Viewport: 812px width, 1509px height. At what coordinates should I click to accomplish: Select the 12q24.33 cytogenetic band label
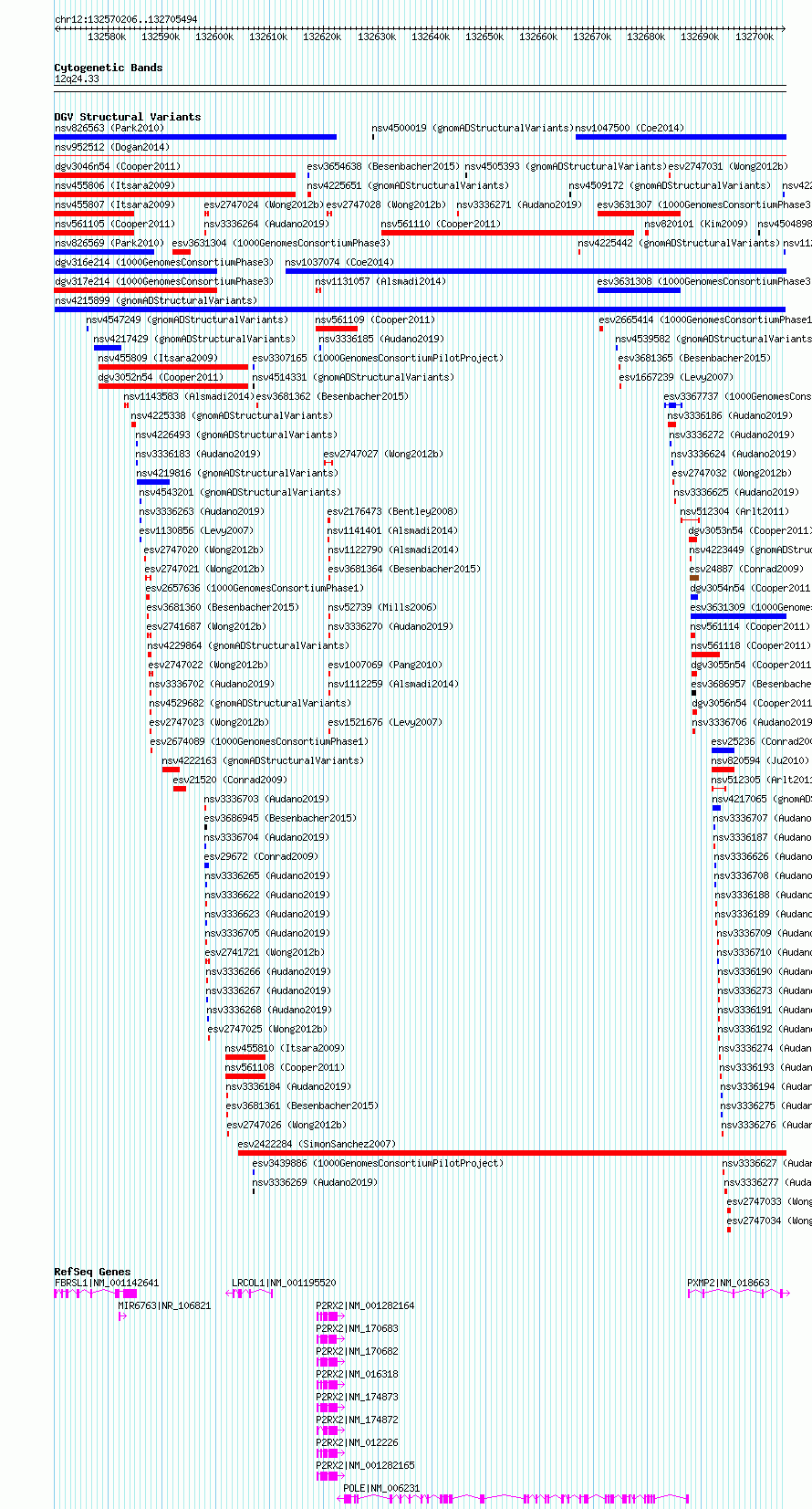77,79
